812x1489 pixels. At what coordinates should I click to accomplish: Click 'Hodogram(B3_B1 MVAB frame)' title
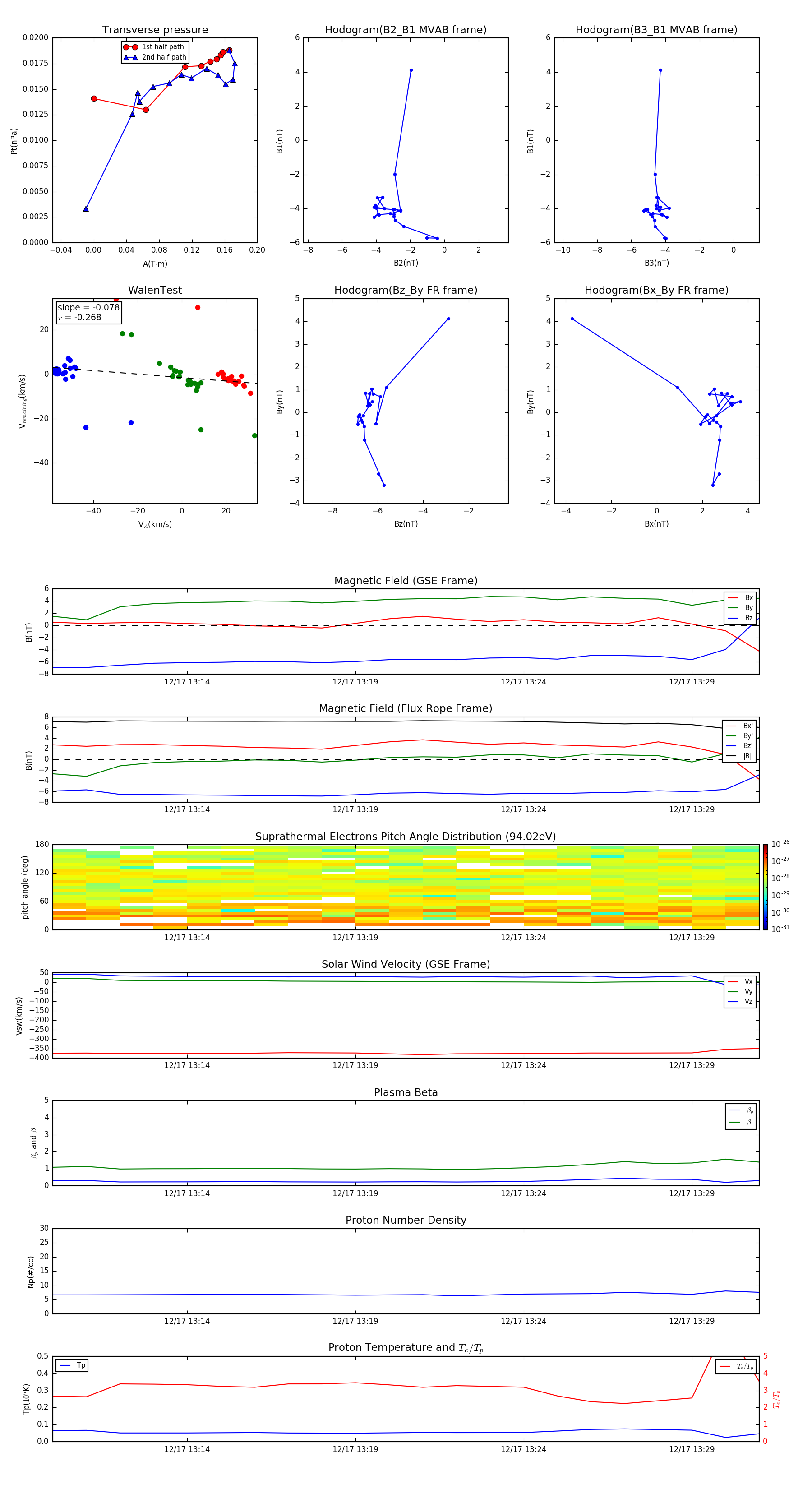pyautogui.click(x=656, y=30)
